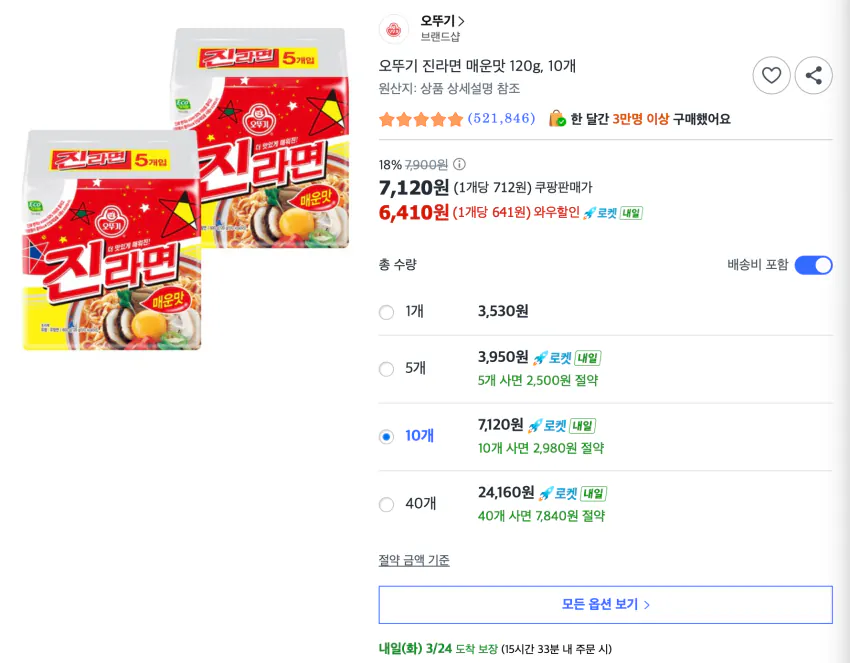The image size is (850, 663).
Task: Select the 40개 quantity option
Action: [386, 504]
